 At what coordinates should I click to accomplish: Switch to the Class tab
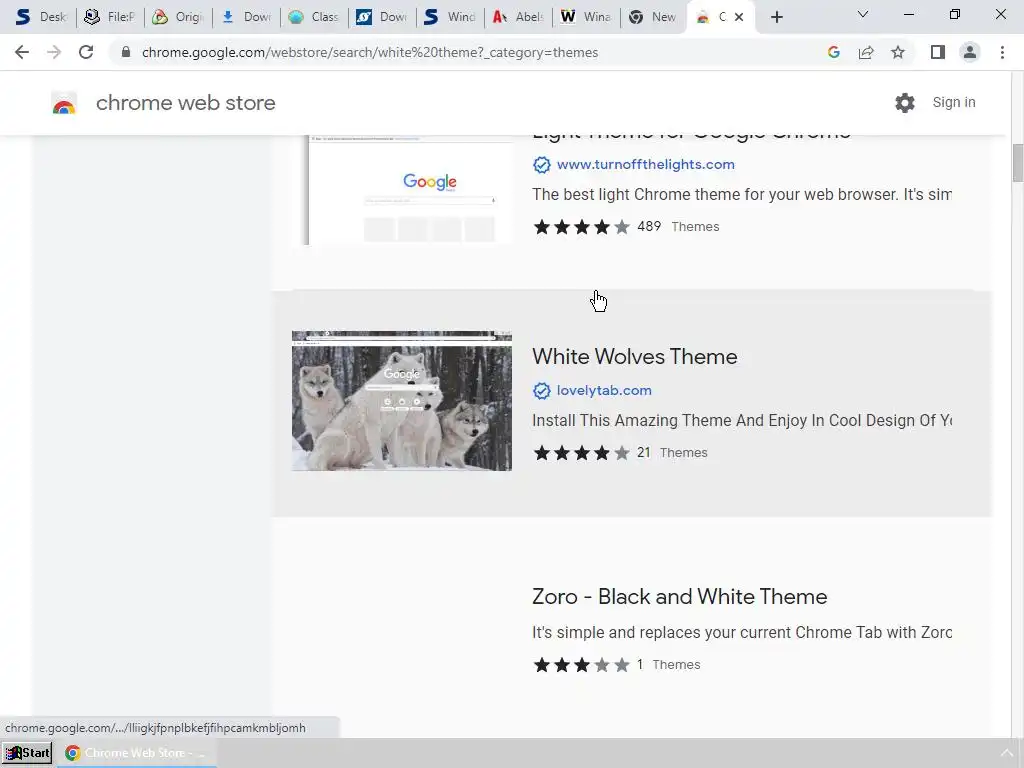(313, 17)
